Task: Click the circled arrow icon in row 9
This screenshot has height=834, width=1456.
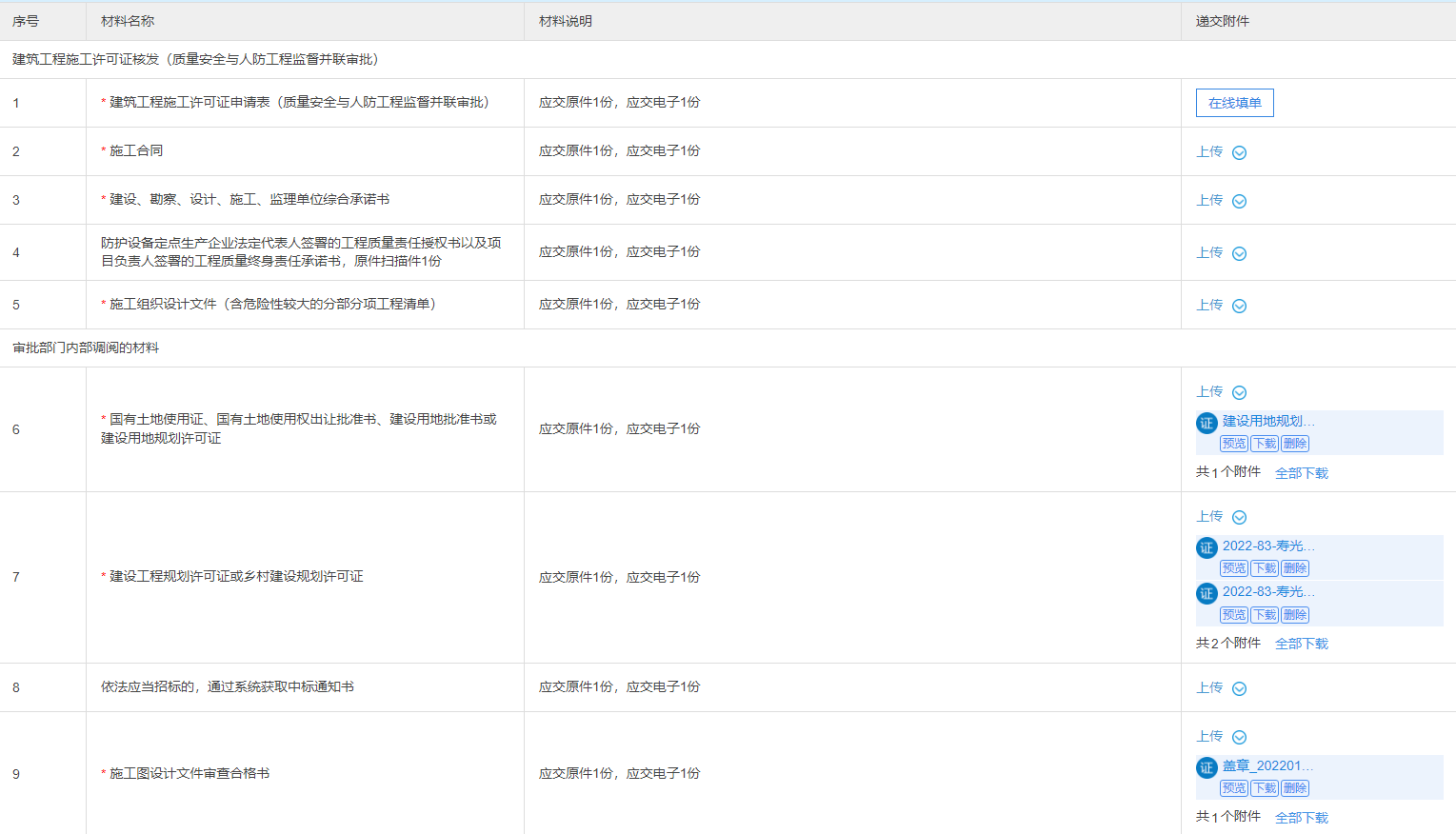Action: point(1239,738)
